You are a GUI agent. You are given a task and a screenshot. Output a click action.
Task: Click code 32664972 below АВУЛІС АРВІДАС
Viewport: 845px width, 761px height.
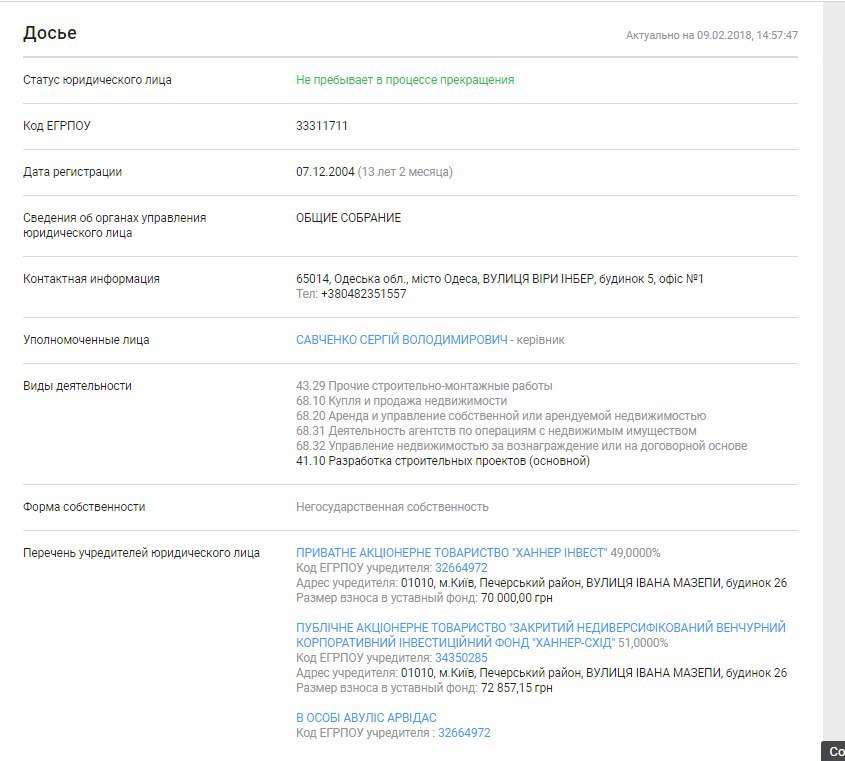[x=463, y=733]
